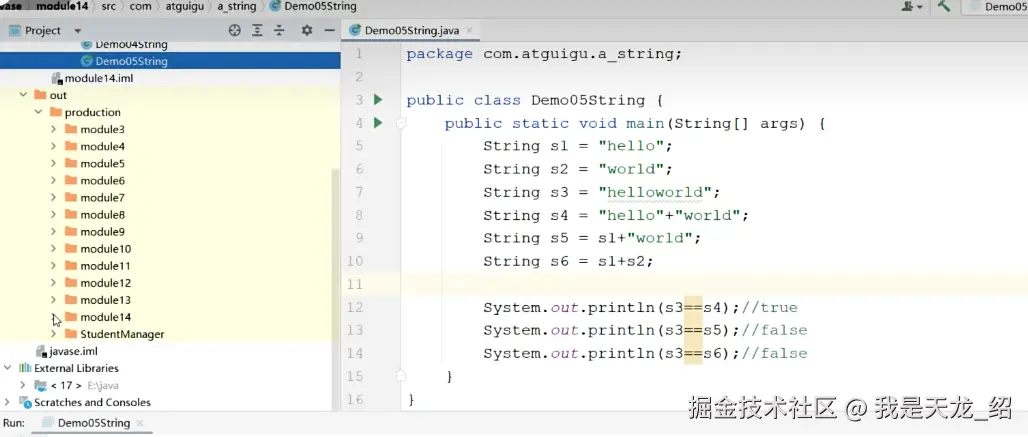Click the Scratches and Consoles icon

25,402
